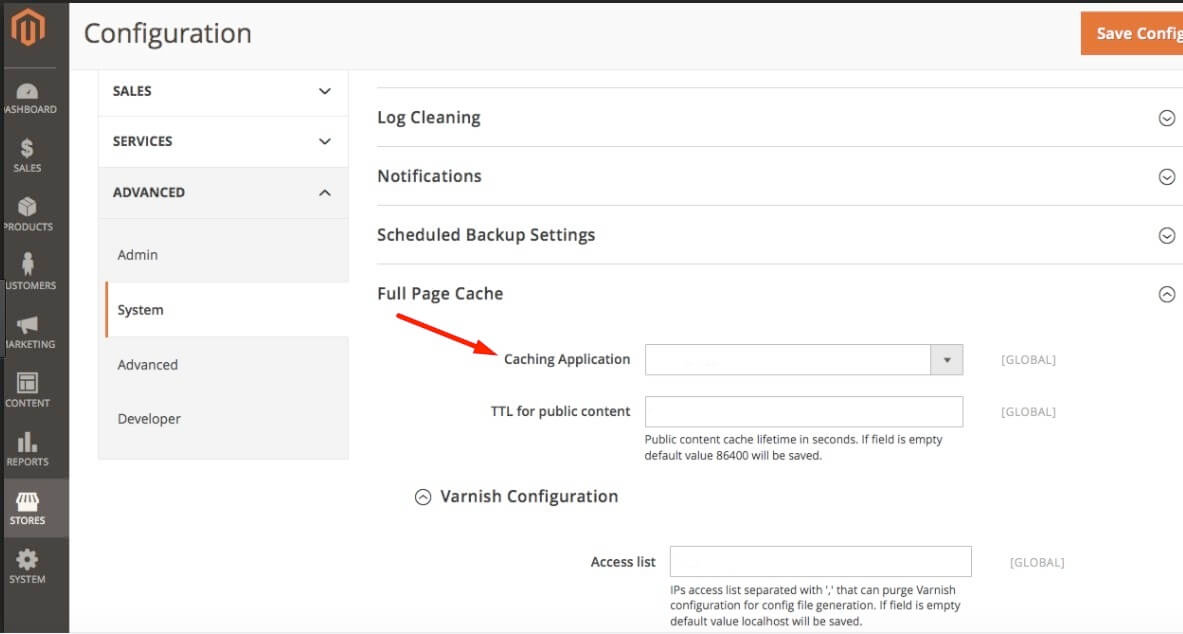The image size is (1183, 634).
Task: Click the Varnish Configuration heading text
Action: (x=529, y=497)
